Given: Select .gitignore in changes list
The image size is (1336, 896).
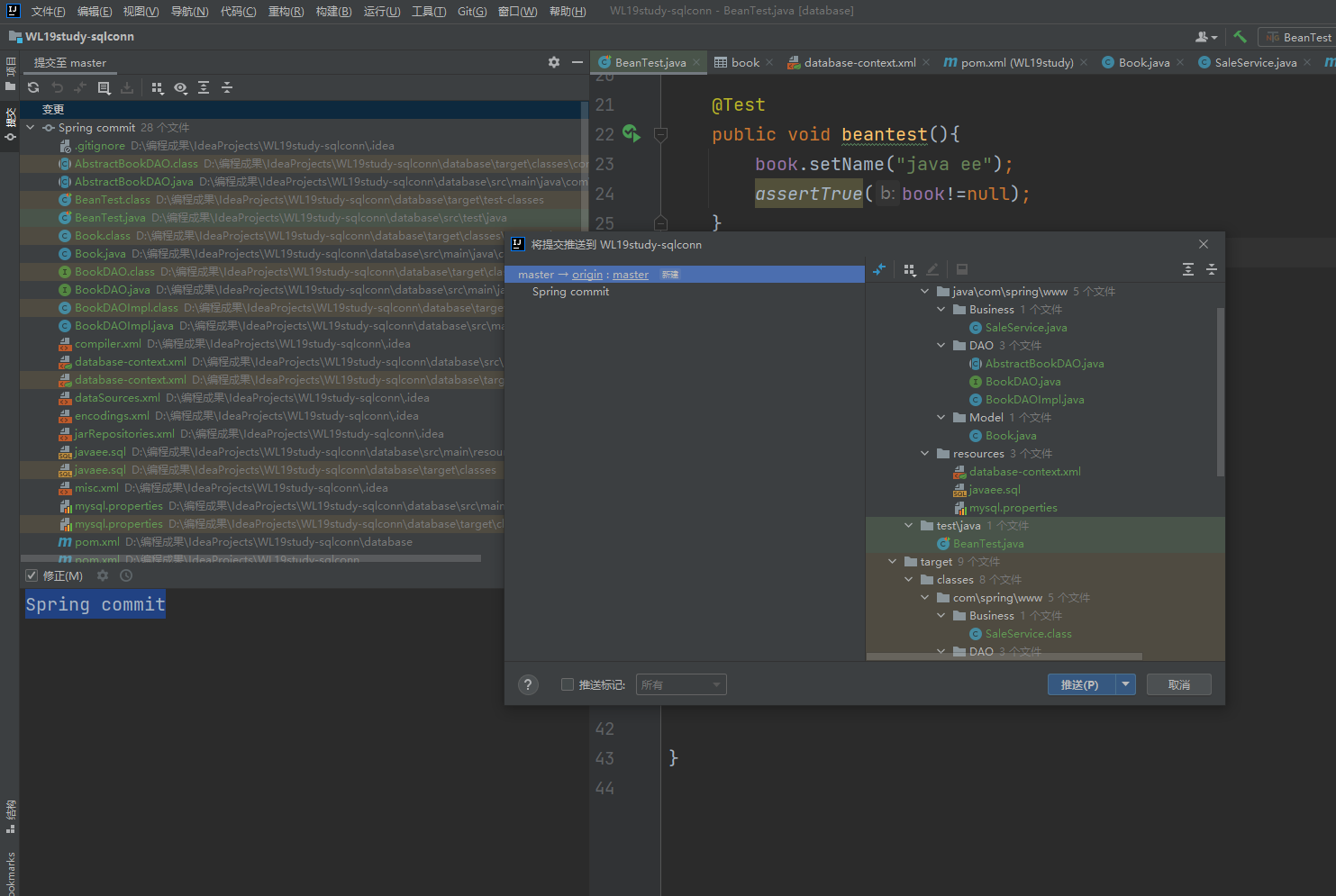Looking at the screenshot, I should (x=99, y=145).
